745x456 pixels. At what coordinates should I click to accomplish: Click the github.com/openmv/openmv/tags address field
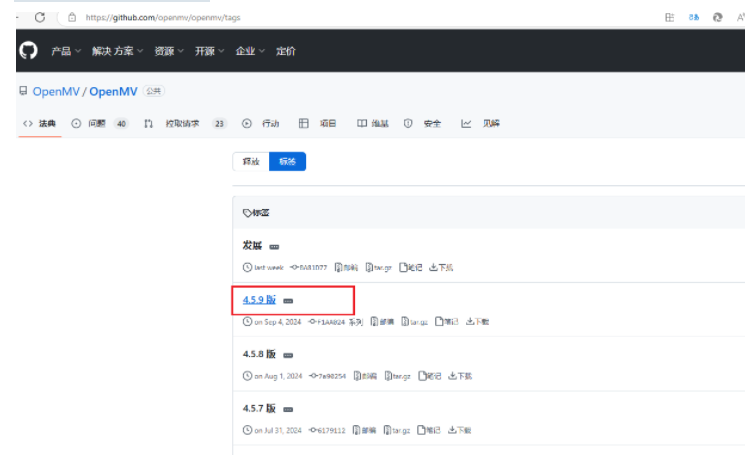click(163, 18)
